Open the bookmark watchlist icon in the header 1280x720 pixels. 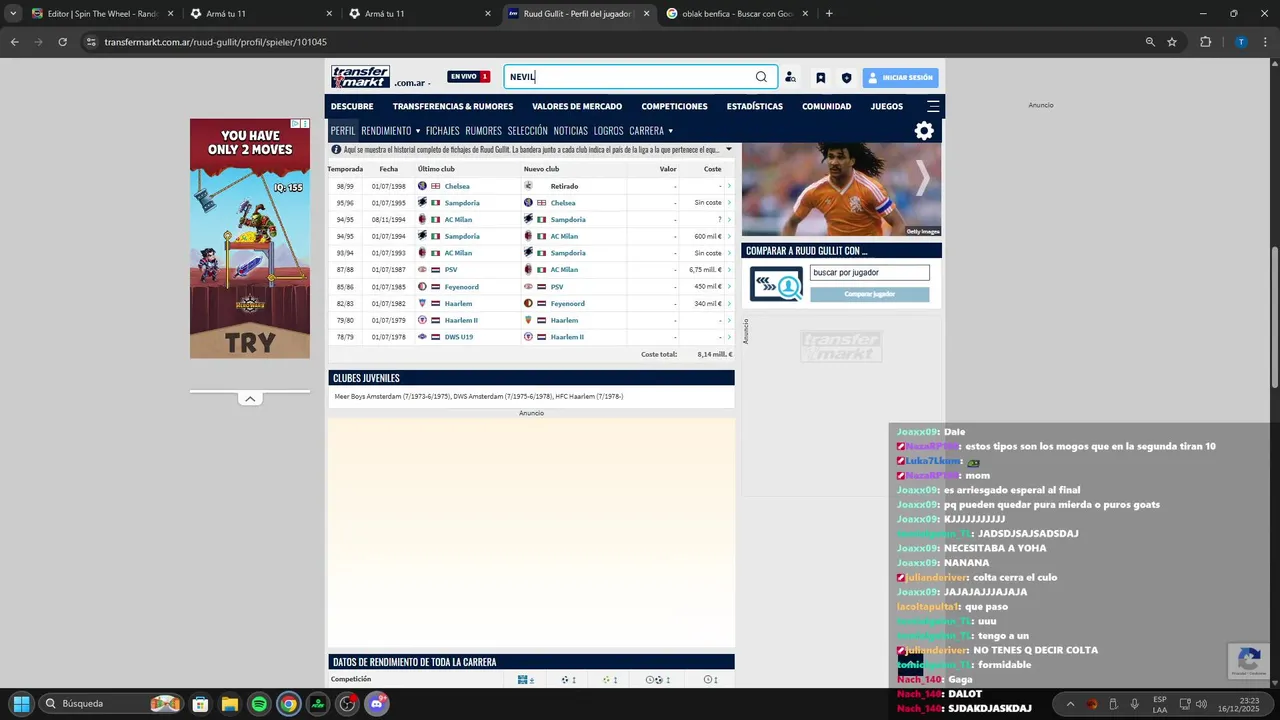pos(820,77)
